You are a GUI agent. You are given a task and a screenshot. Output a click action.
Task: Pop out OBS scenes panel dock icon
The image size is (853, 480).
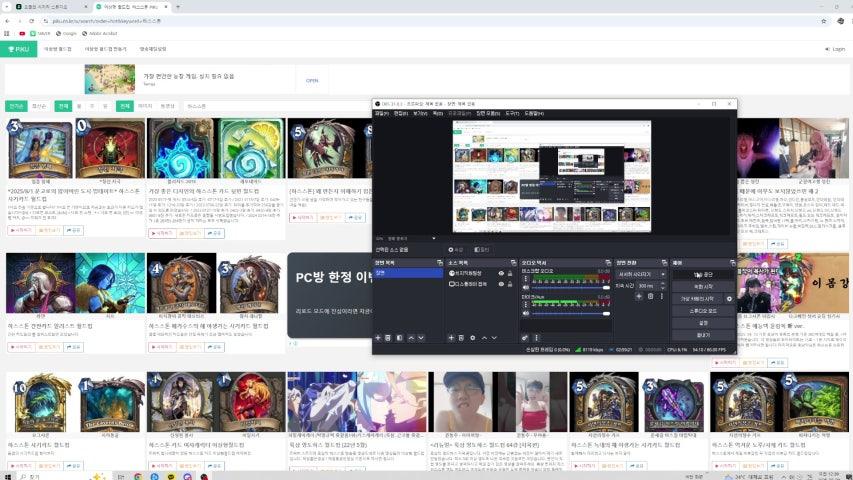click(440, 263)
